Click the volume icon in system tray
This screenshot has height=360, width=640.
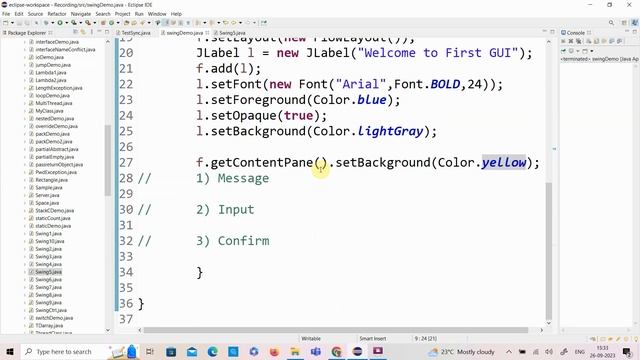click(x=549, y=351)
